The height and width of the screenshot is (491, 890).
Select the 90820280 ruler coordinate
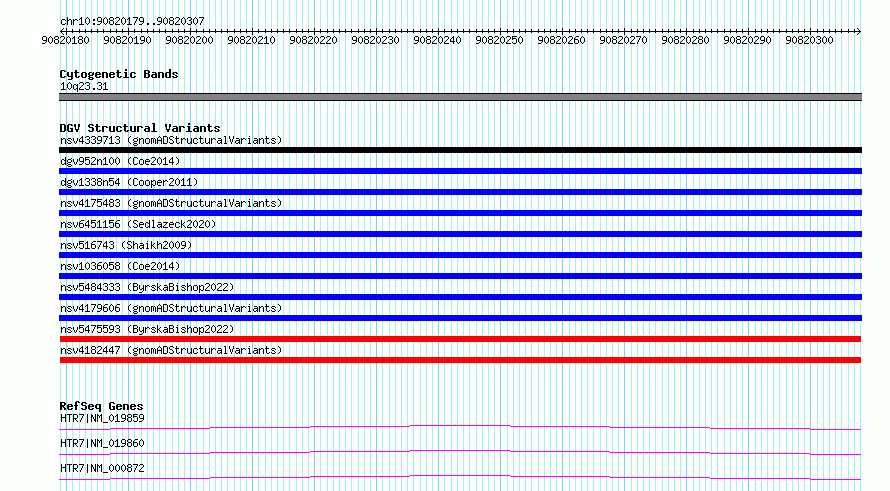click(685, 40)
